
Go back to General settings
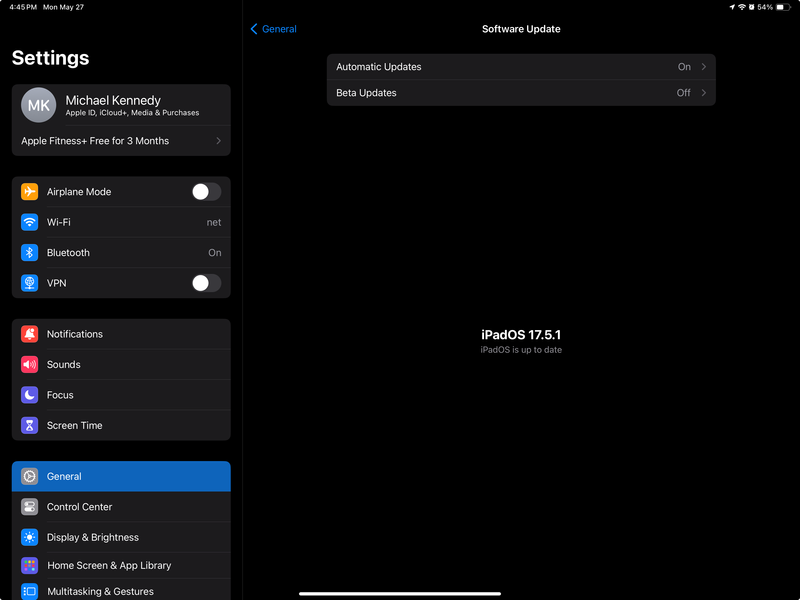pyautogui.click(x=273, y=29)
